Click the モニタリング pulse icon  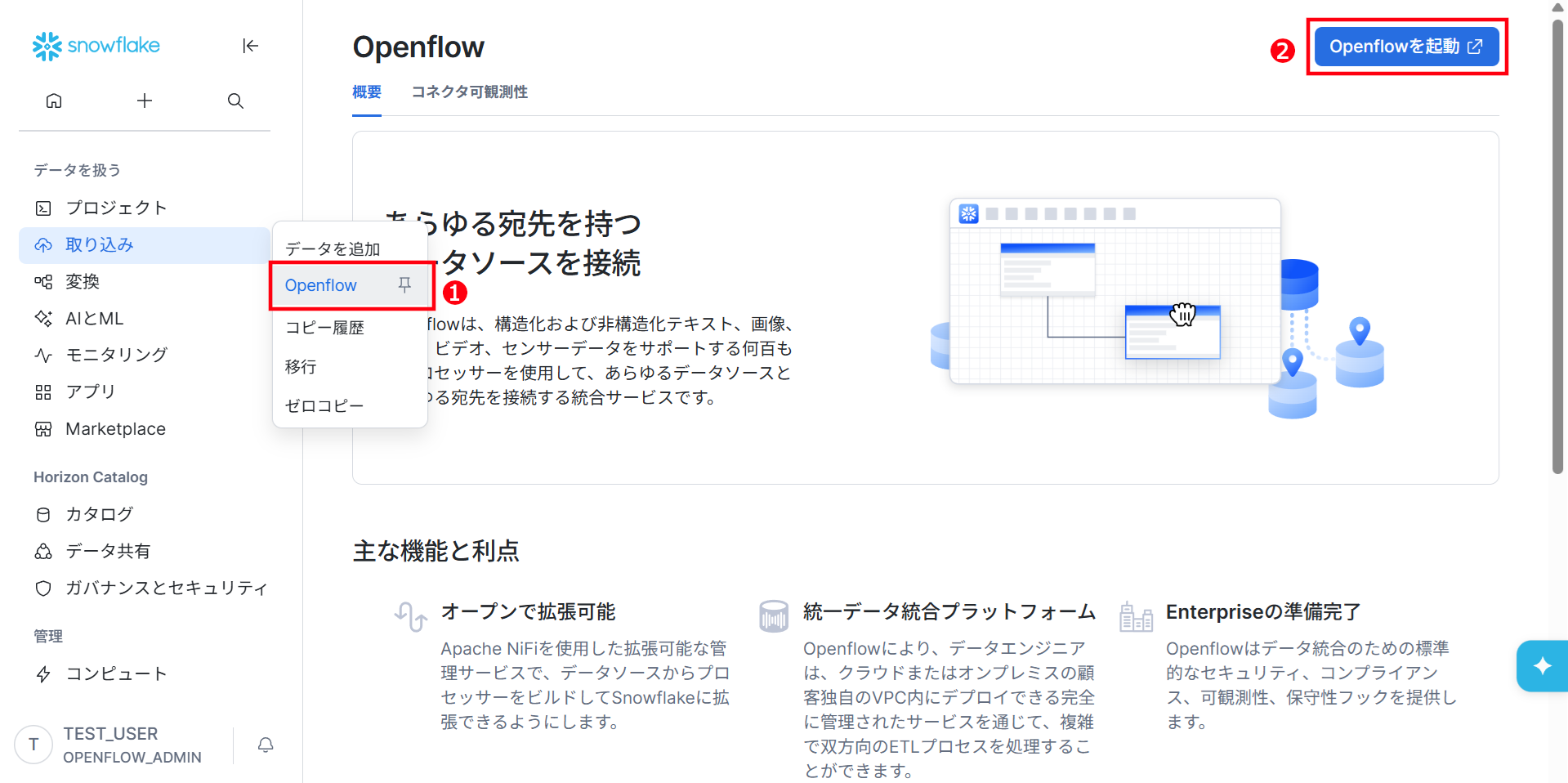click(43, 356)
